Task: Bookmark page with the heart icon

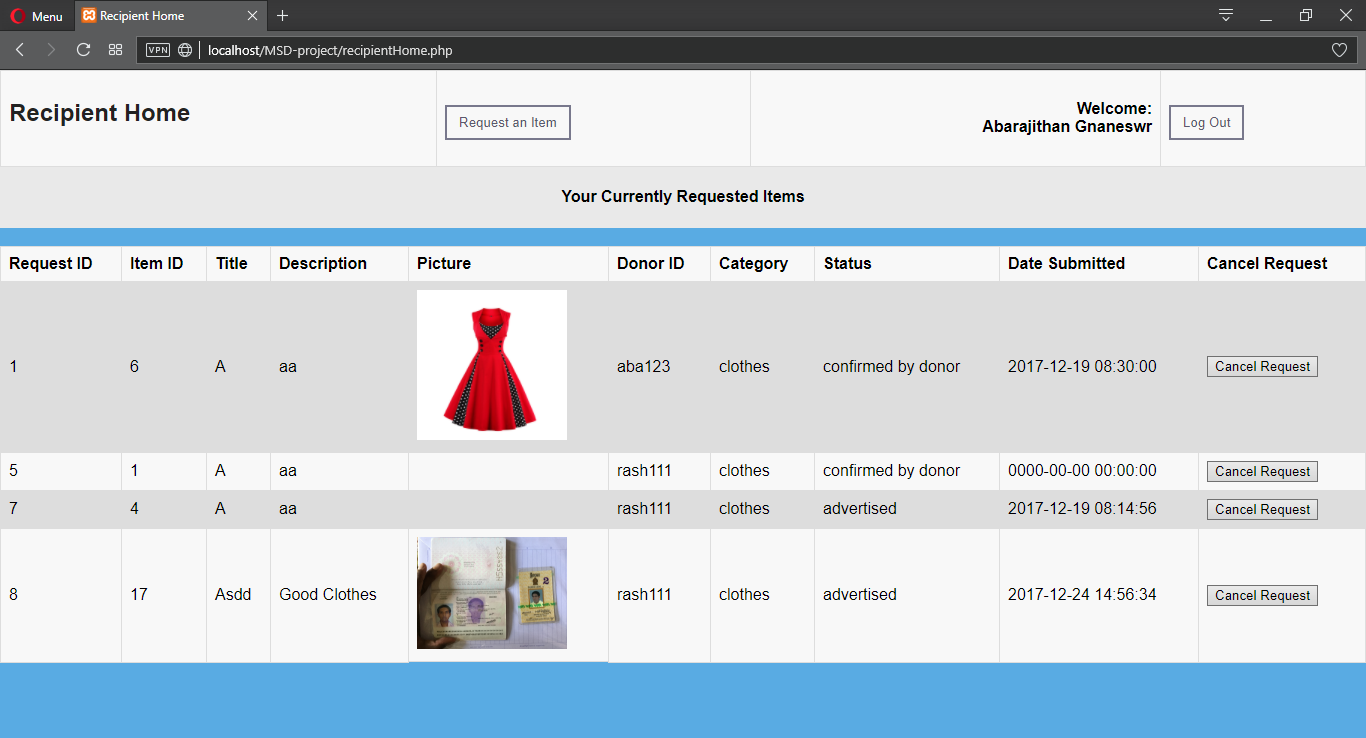Action: (x=1339, y=50)
